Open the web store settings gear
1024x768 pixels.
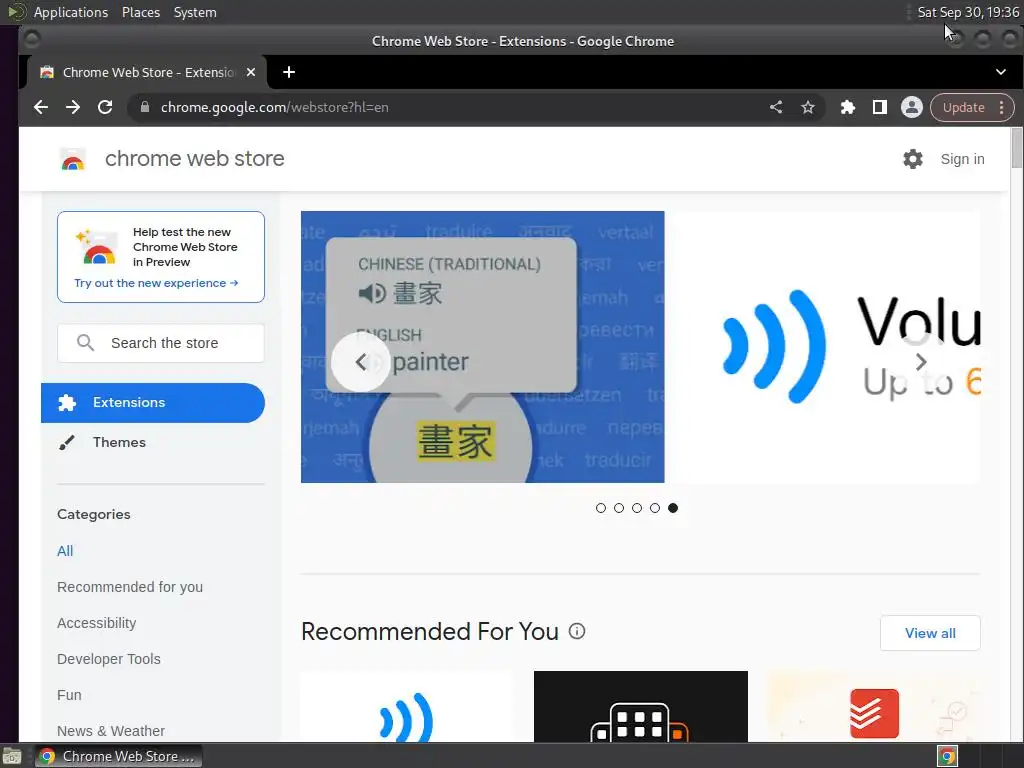coord(912,159)
